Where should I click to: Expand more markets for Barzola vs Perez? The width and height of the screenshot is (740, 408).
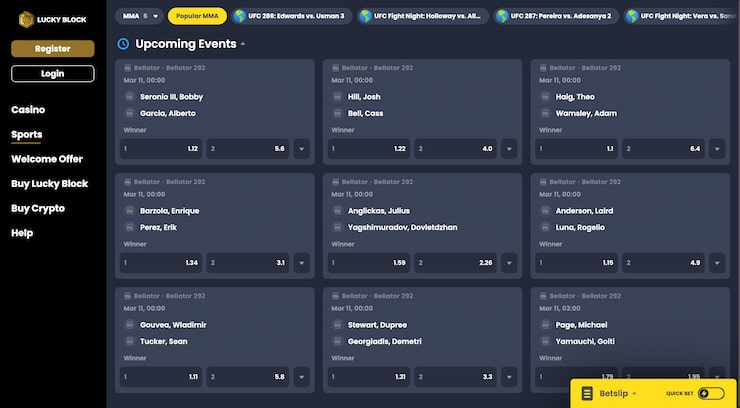click(x=302, y=263)
